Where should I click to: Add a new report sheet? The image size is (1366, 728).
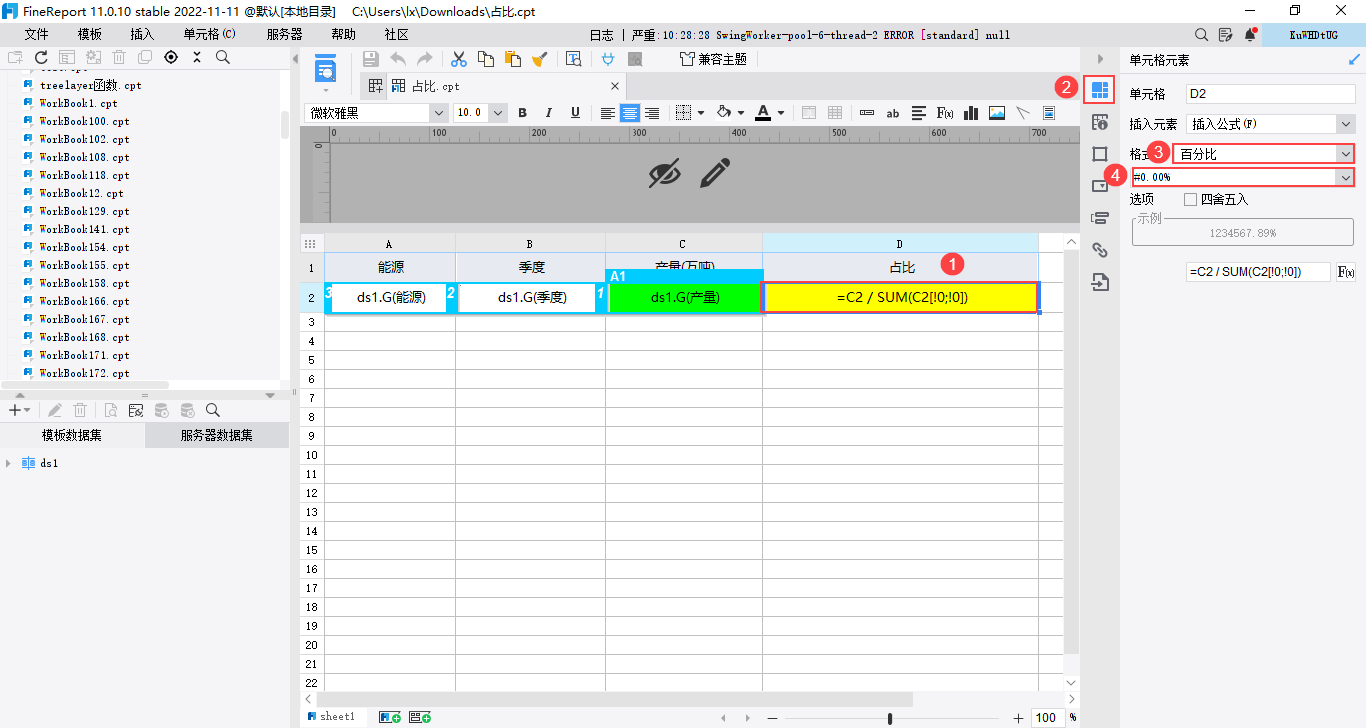point(390,717)
